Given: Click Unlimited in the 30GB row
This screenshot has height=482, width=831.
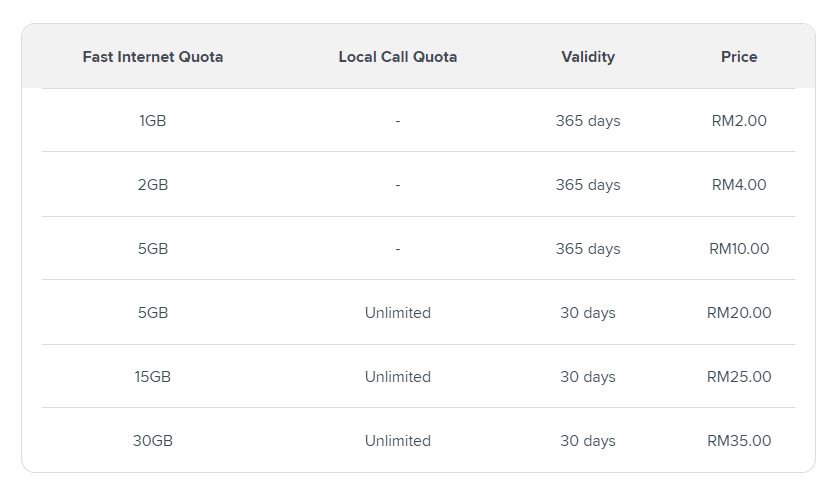Looking at the screenshot, I should (398, 441).
